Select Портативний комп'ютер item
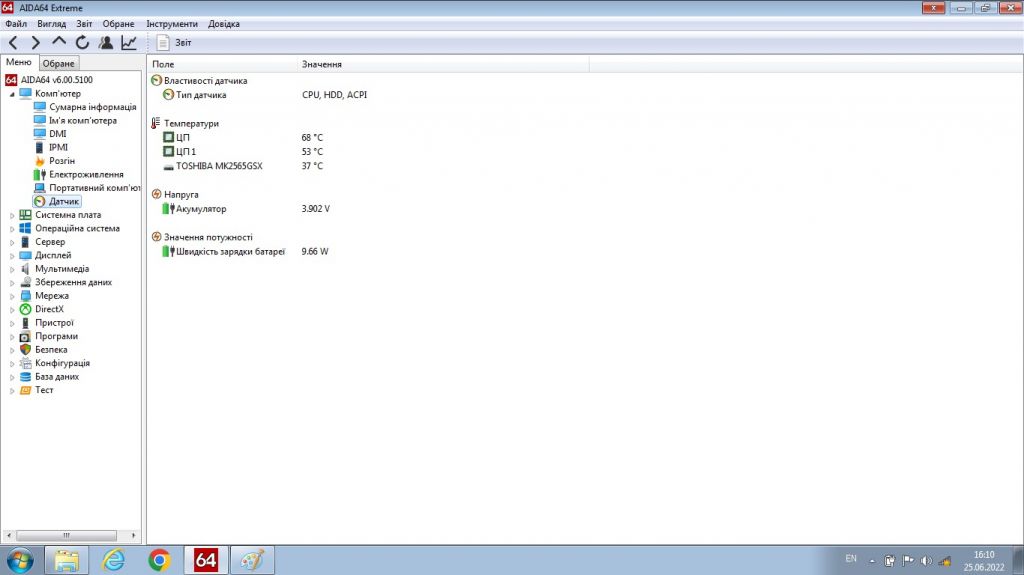 (95, 188)
